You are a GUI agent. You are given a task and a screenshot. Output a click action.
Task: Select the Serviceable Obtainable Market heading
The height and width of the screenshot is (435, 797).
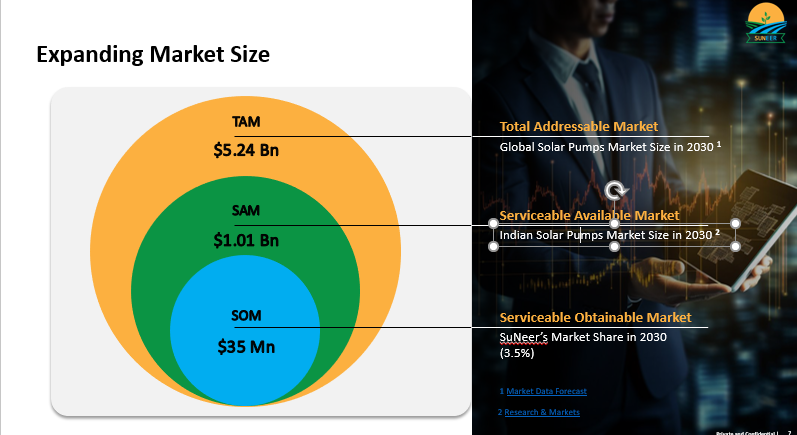(x=595, y=318)
